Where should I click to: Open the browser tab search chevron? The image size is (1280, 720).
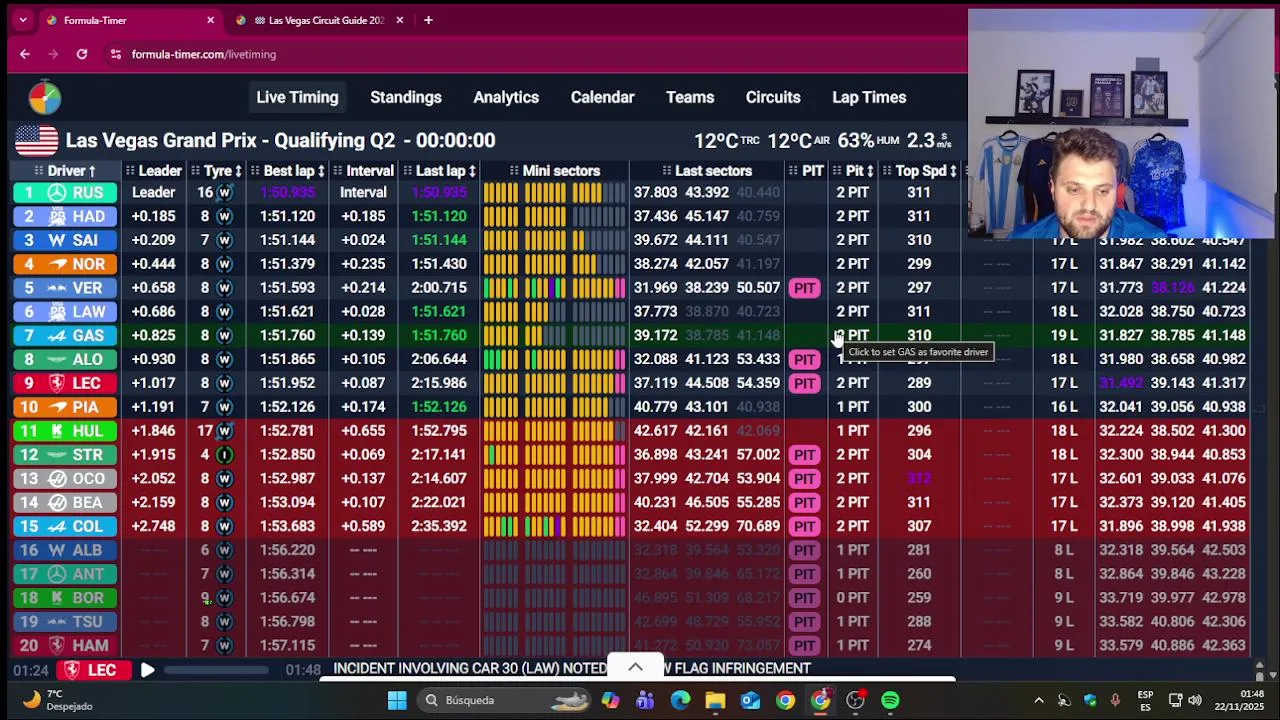tap(23, 20)
